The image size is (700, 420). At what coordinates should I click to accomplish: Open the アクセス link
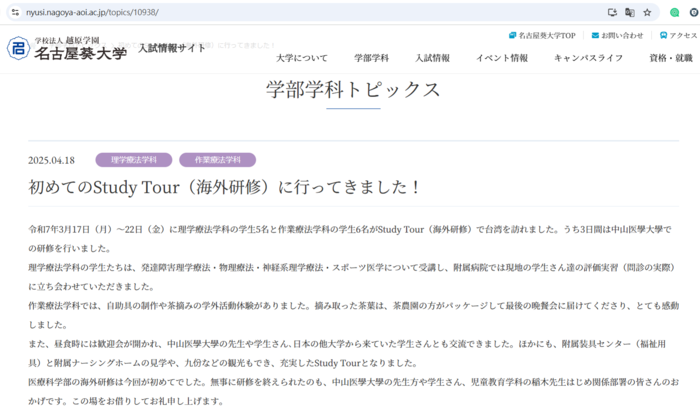click(x=683, y=36)
